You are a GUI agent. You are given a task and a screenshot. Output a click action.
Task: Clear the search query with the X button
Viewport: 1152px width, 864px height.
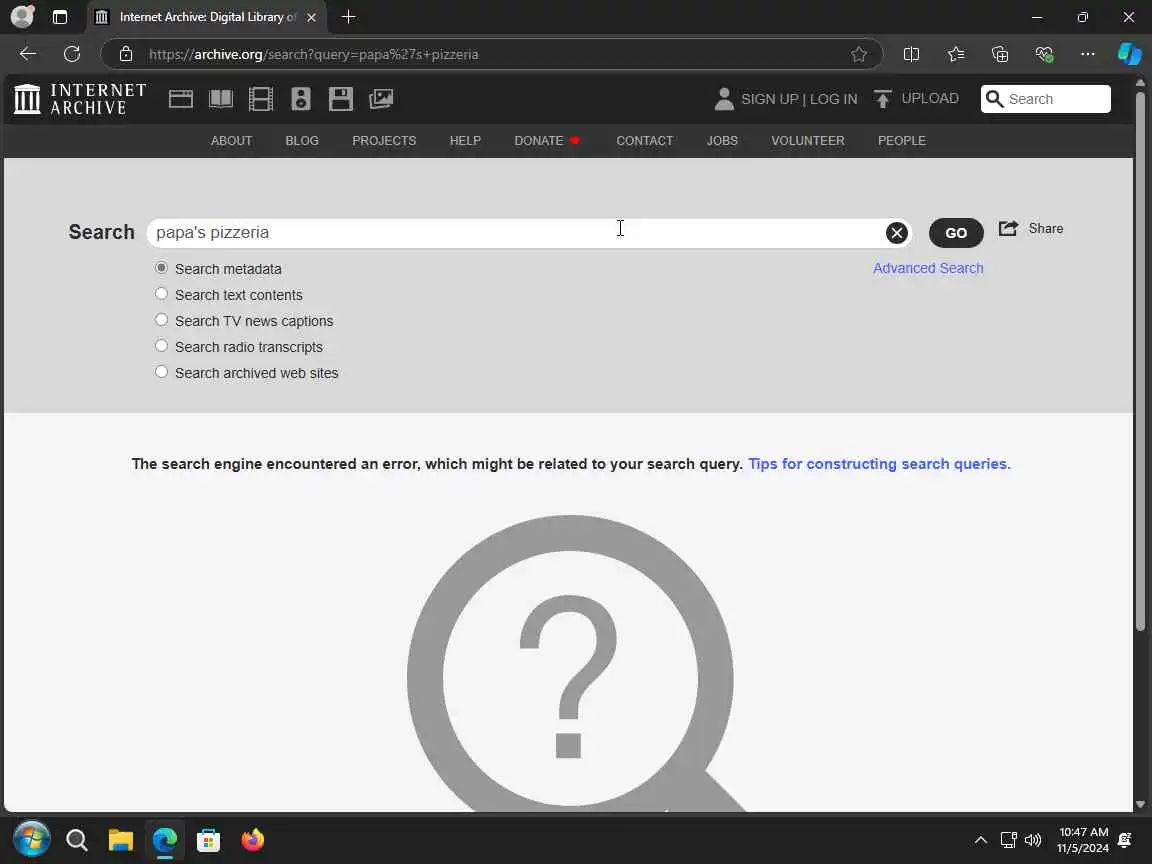click(x=896, y=233)
